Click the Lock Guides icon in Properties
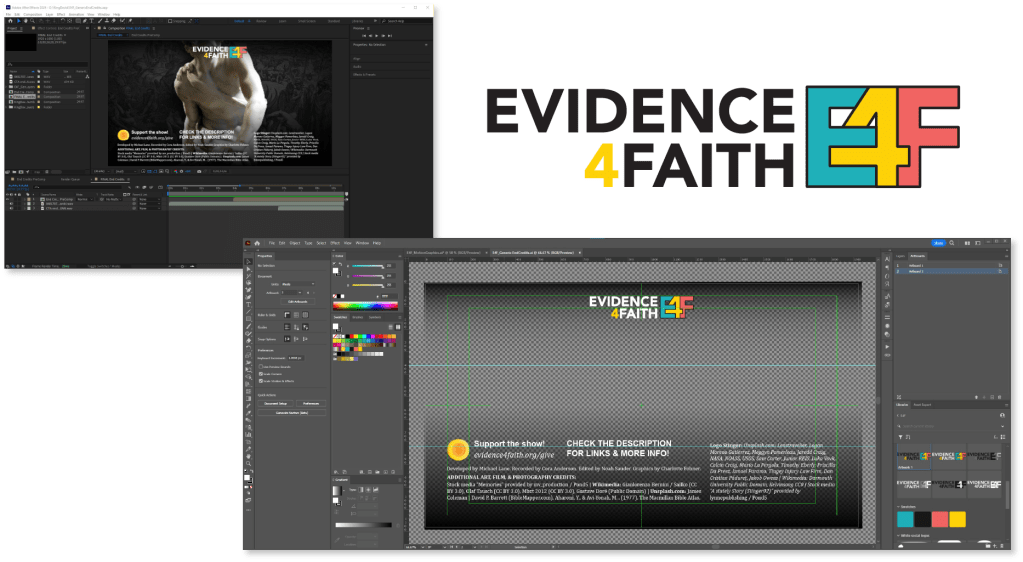This screenshot has width=1023, height=562. tap(296, 327)
